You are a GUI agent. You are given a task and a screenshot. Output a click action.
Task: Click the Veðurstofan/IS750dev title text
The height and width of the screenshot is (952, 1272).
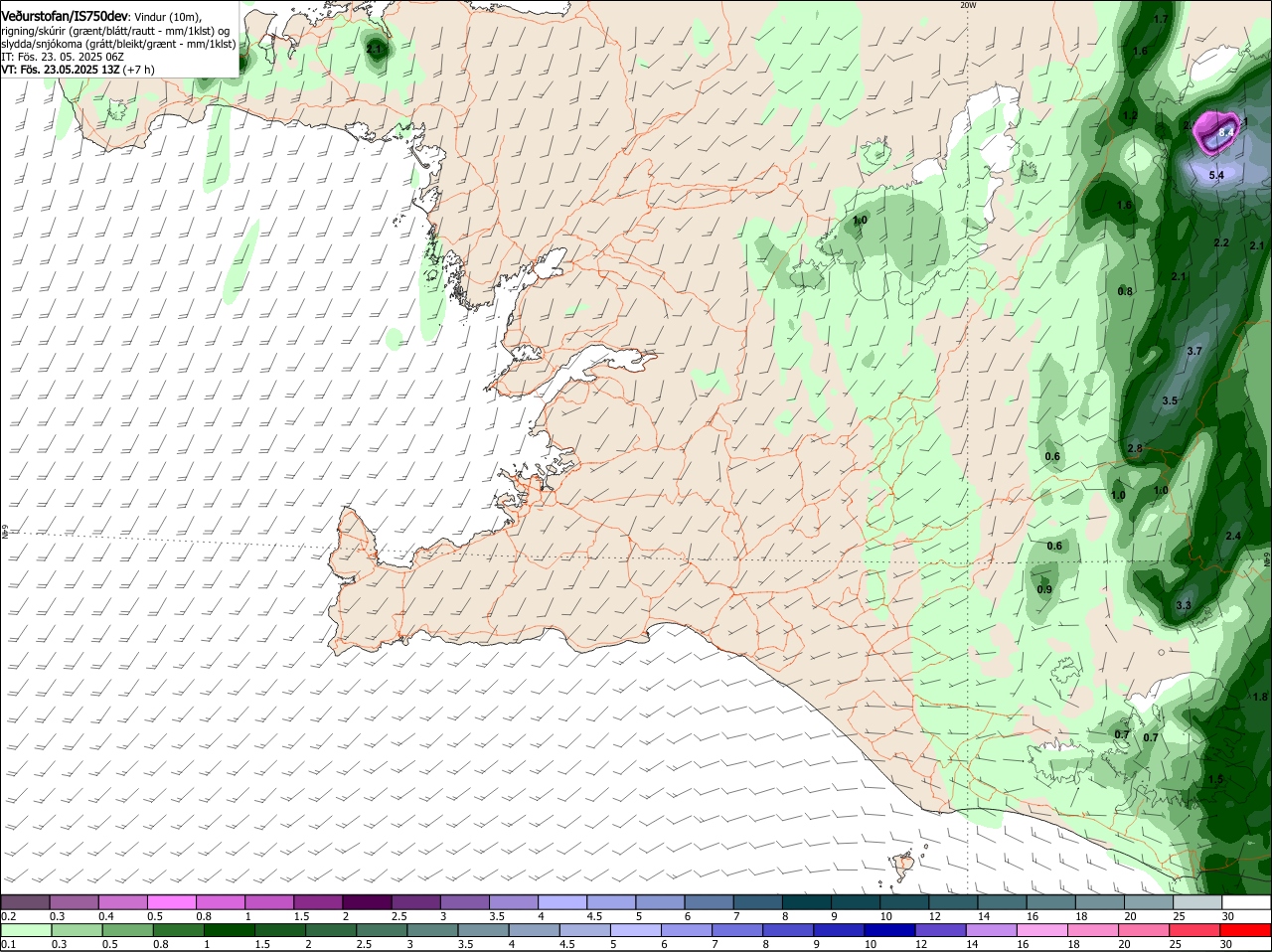click(x=65, y=17)
